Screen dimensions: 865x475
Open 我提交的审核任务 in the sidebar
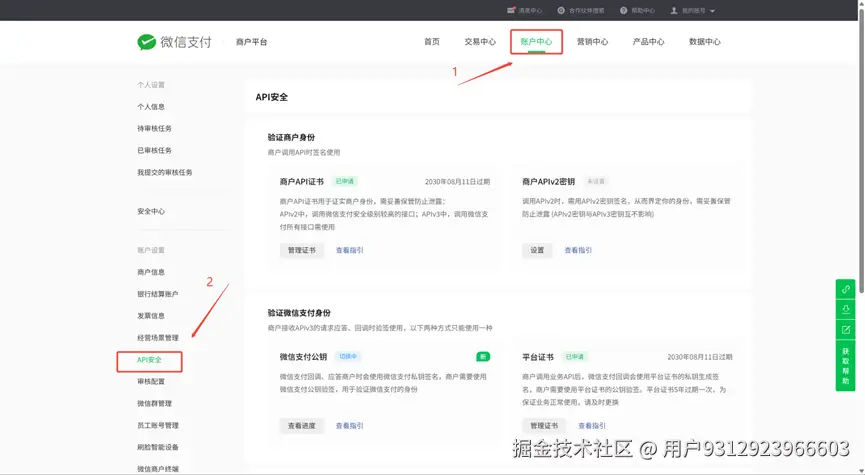[x=165, y=172]
